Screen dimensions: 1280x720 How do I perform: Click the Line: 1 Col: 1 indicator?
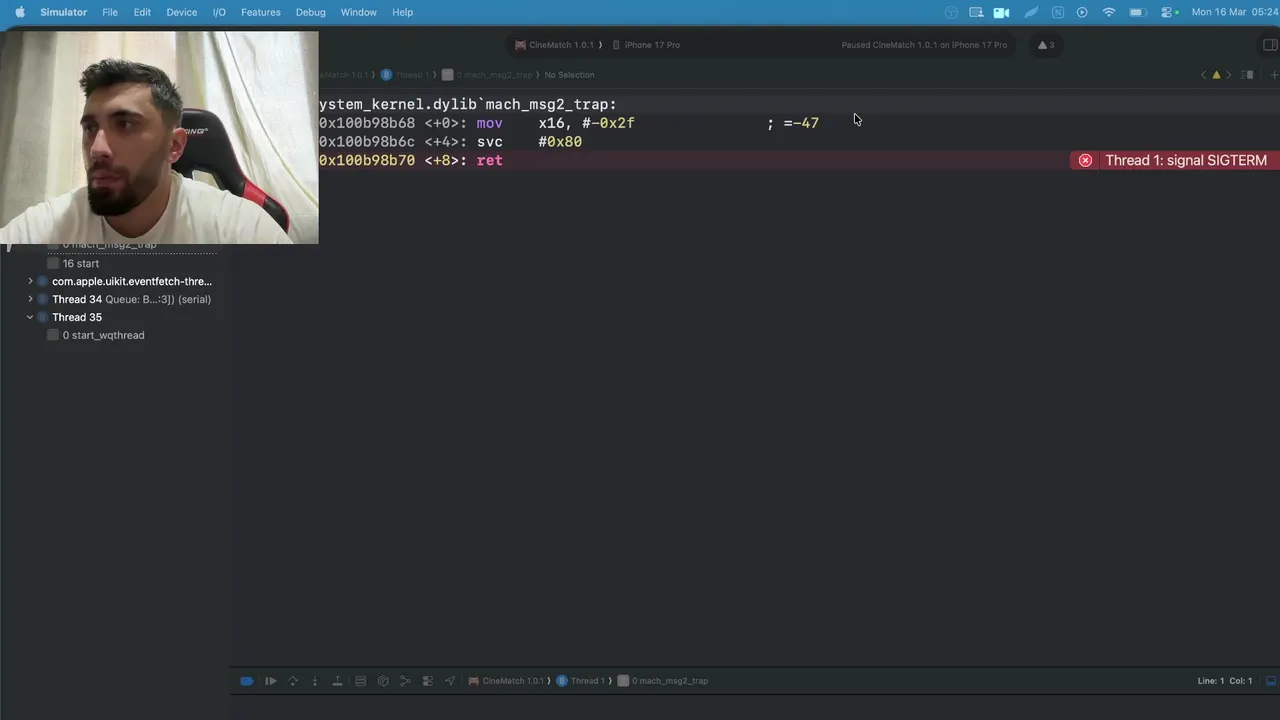(1224, 681)
